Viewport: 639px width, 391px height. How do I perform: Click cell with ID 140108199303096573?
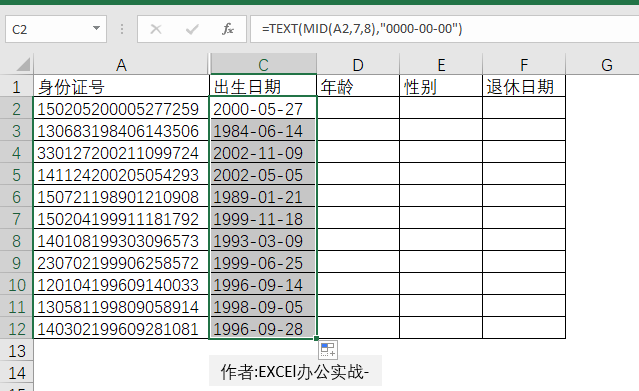tap(121, 241)
